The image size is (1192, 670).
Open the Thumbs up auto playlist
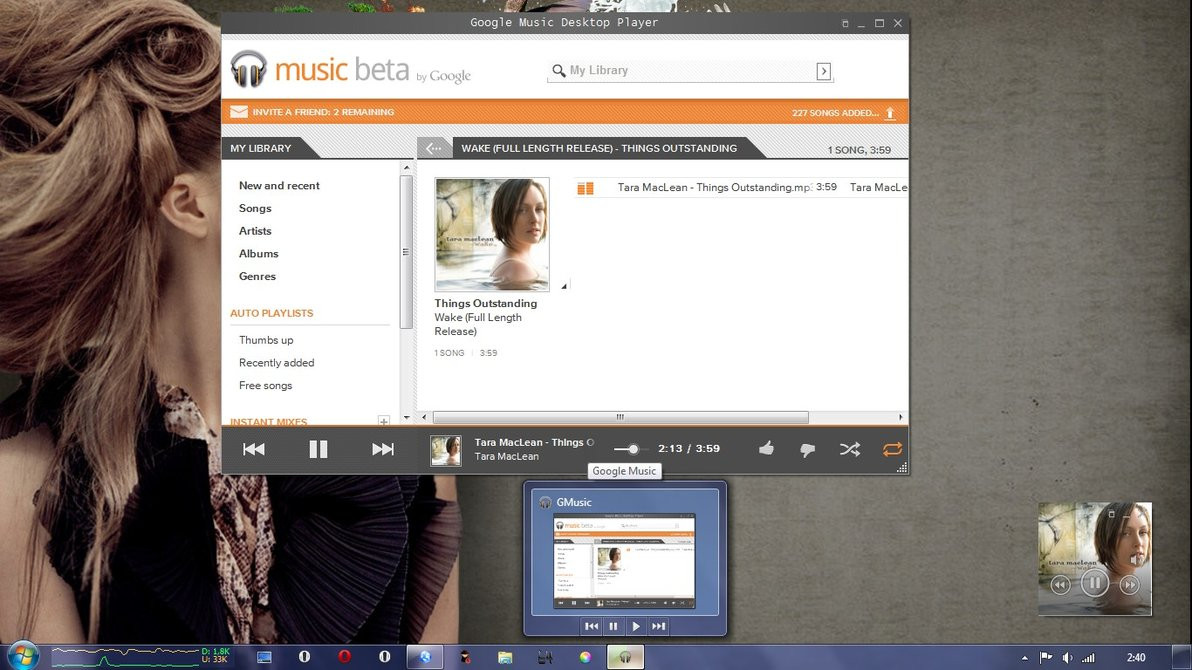[x=266, y=340]
